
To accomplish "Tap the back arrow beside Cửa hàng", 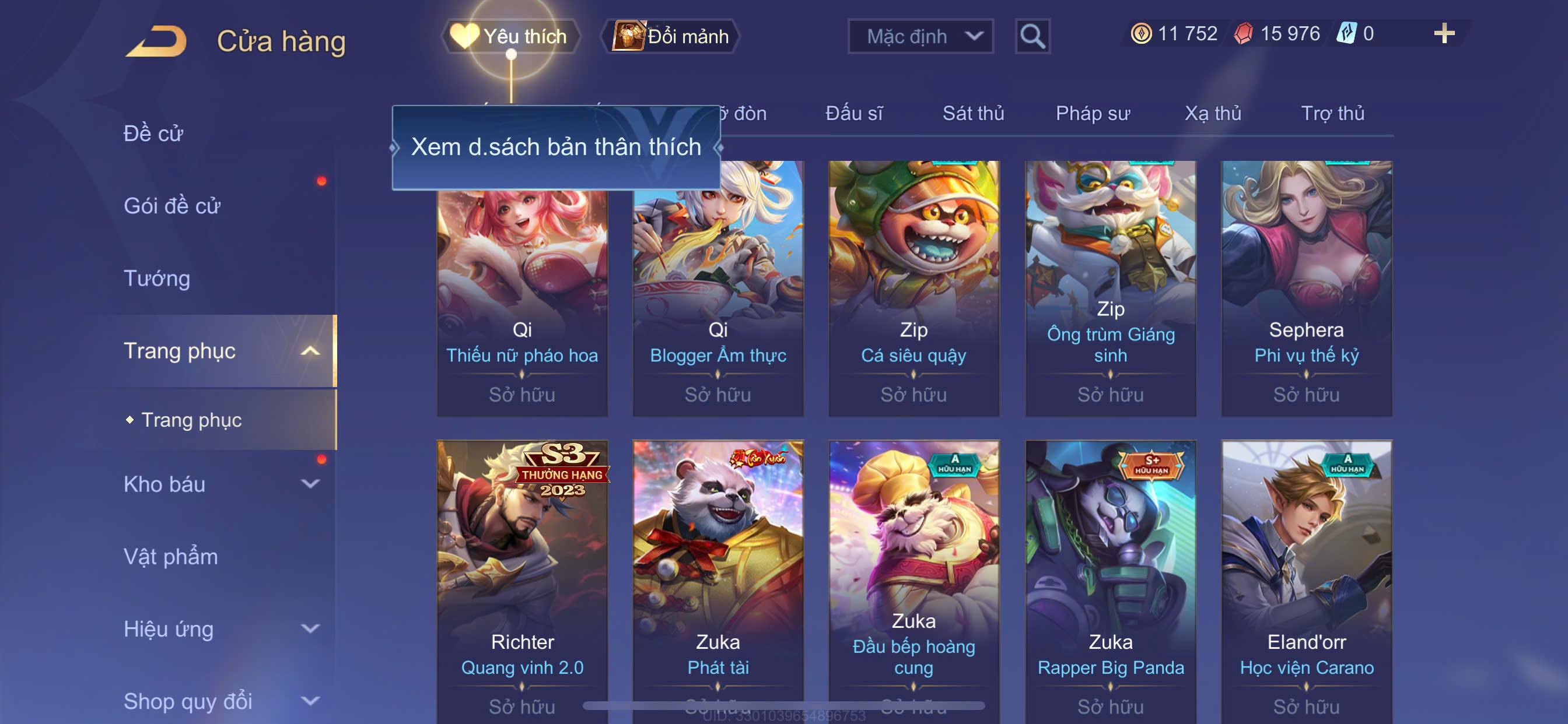I will point(157,41).
